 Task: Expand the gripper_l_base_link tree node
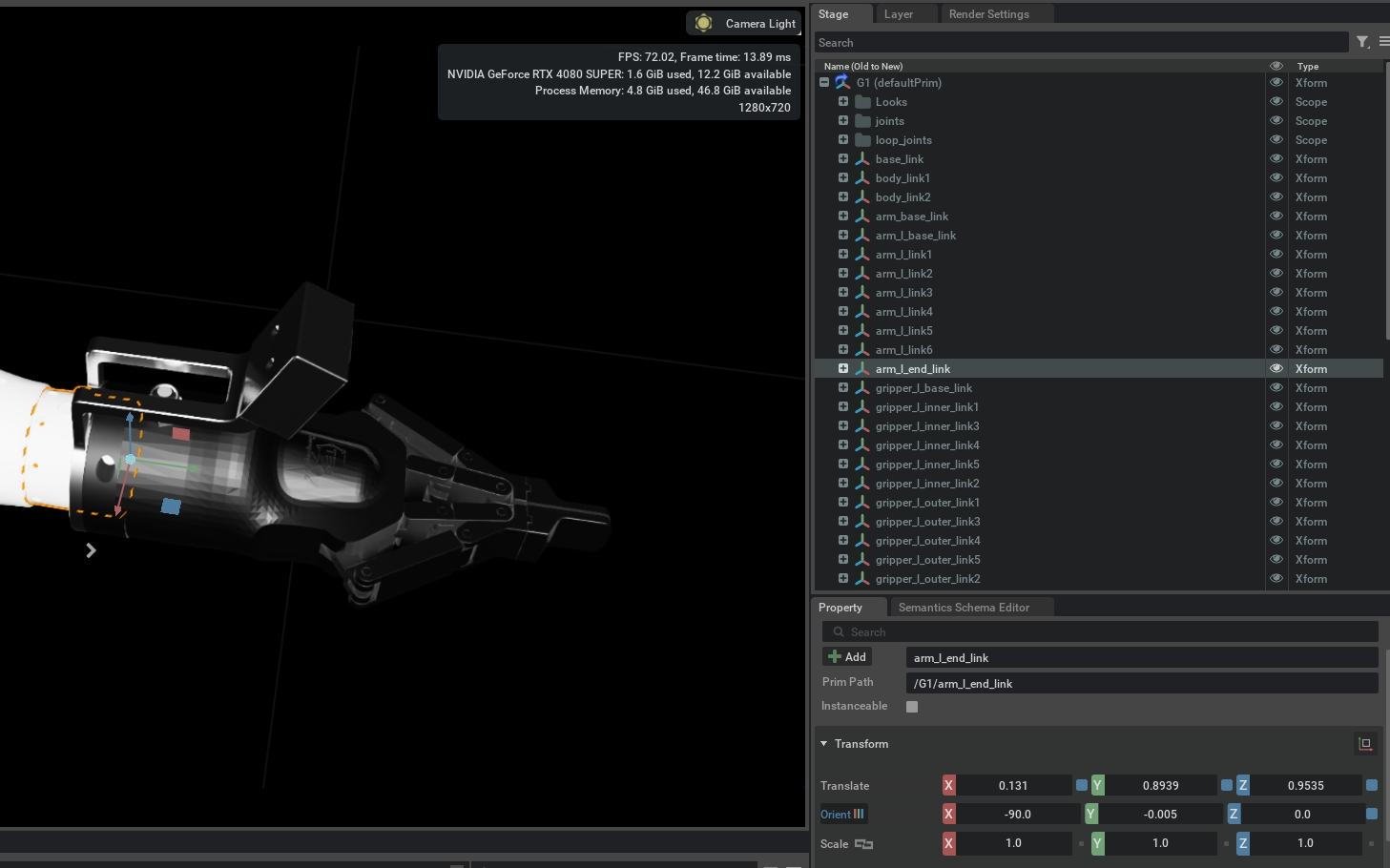(x=843, y=388)
